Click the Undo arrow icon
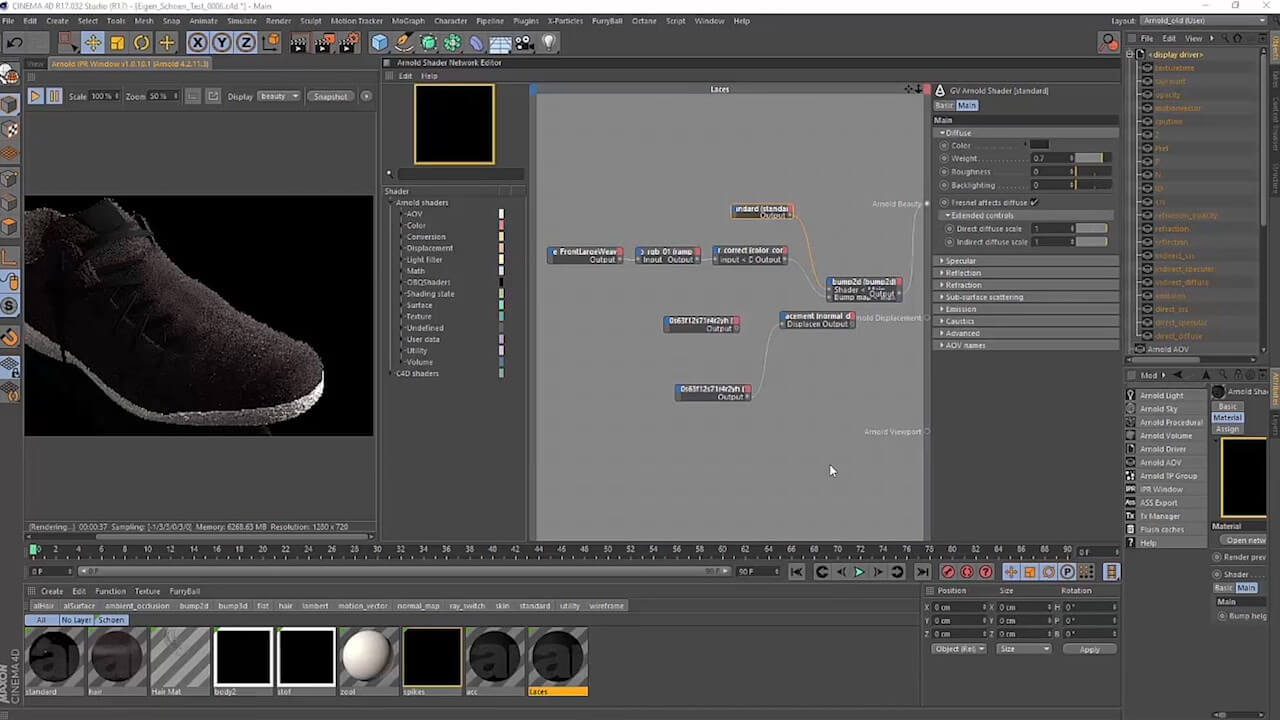This screenshot has height=720, width=1280. [x=15, y=42]
